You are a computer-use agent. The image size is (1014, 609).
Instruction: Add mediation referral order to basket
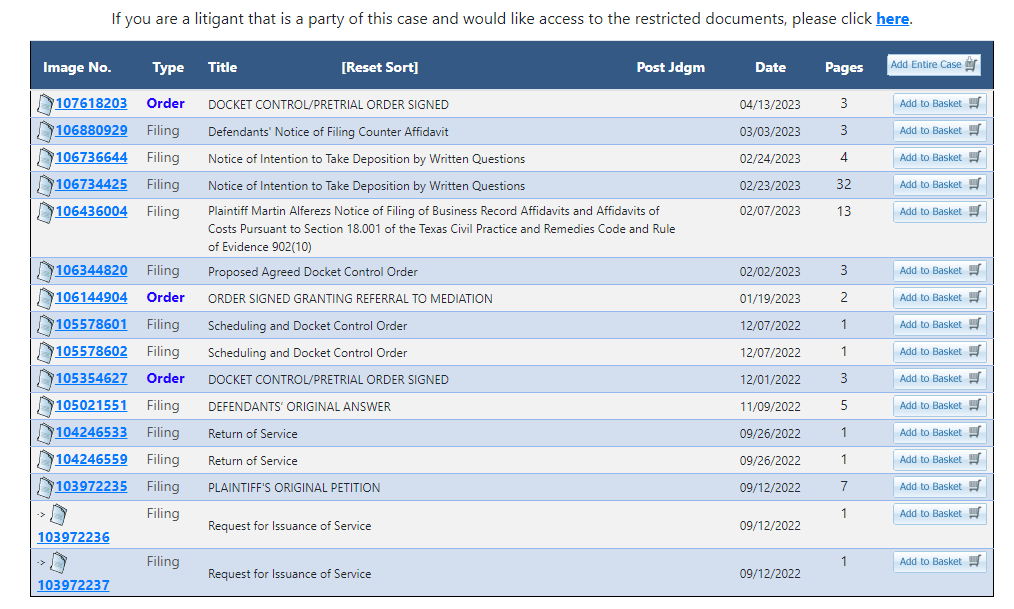click(940, 299)
